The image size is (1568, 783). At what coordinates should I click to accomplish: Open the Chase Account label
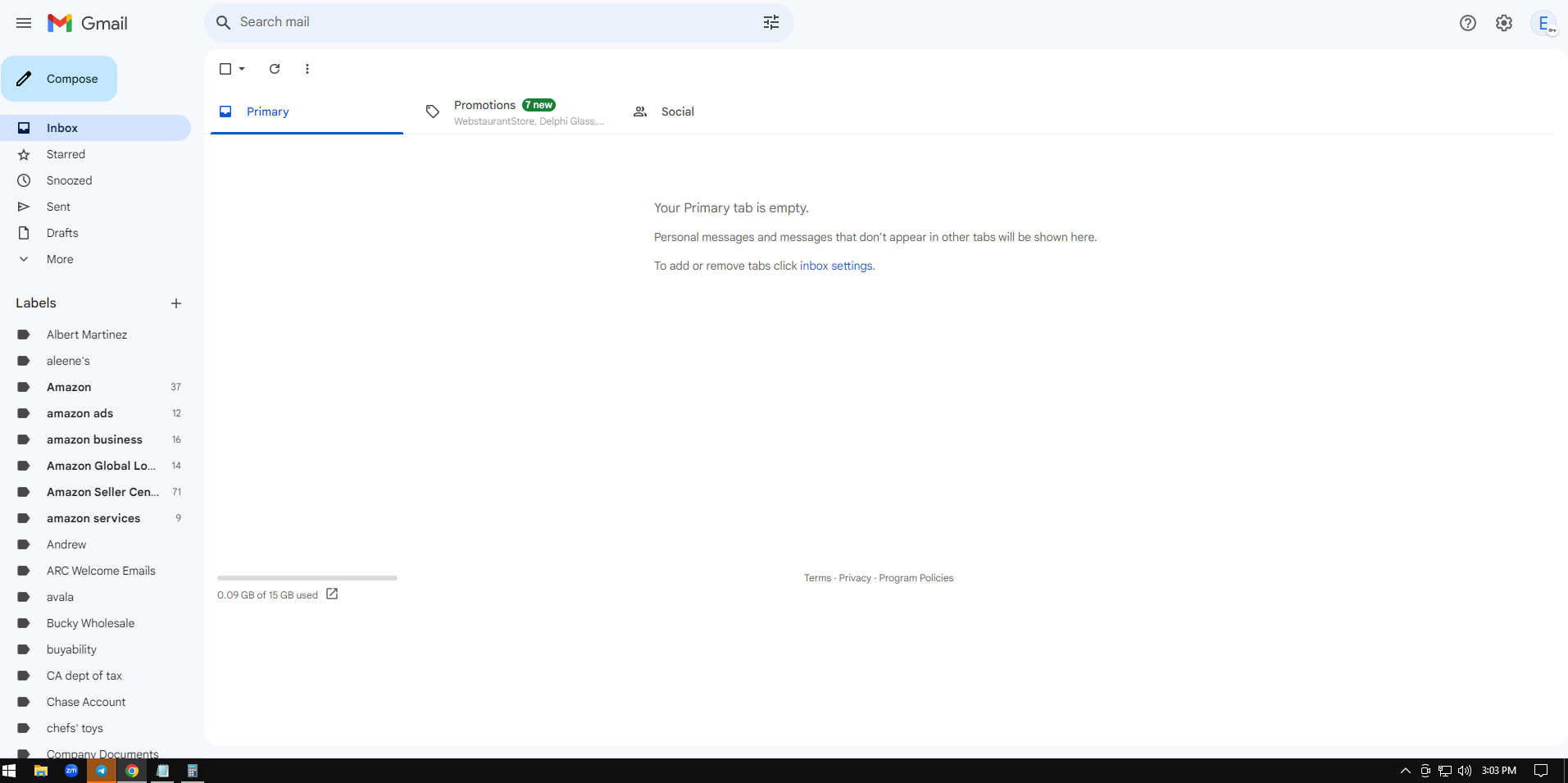95,702
